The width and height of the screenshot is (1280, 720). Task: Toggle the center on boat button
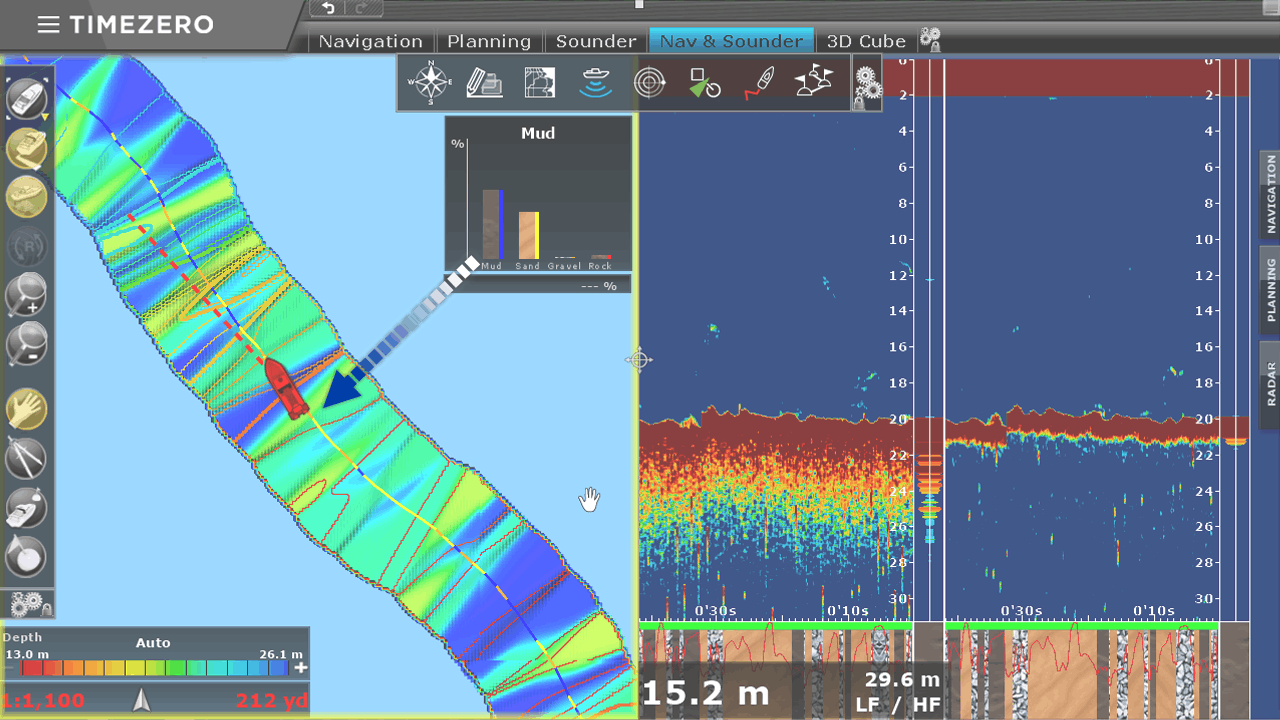coord(26,99)
